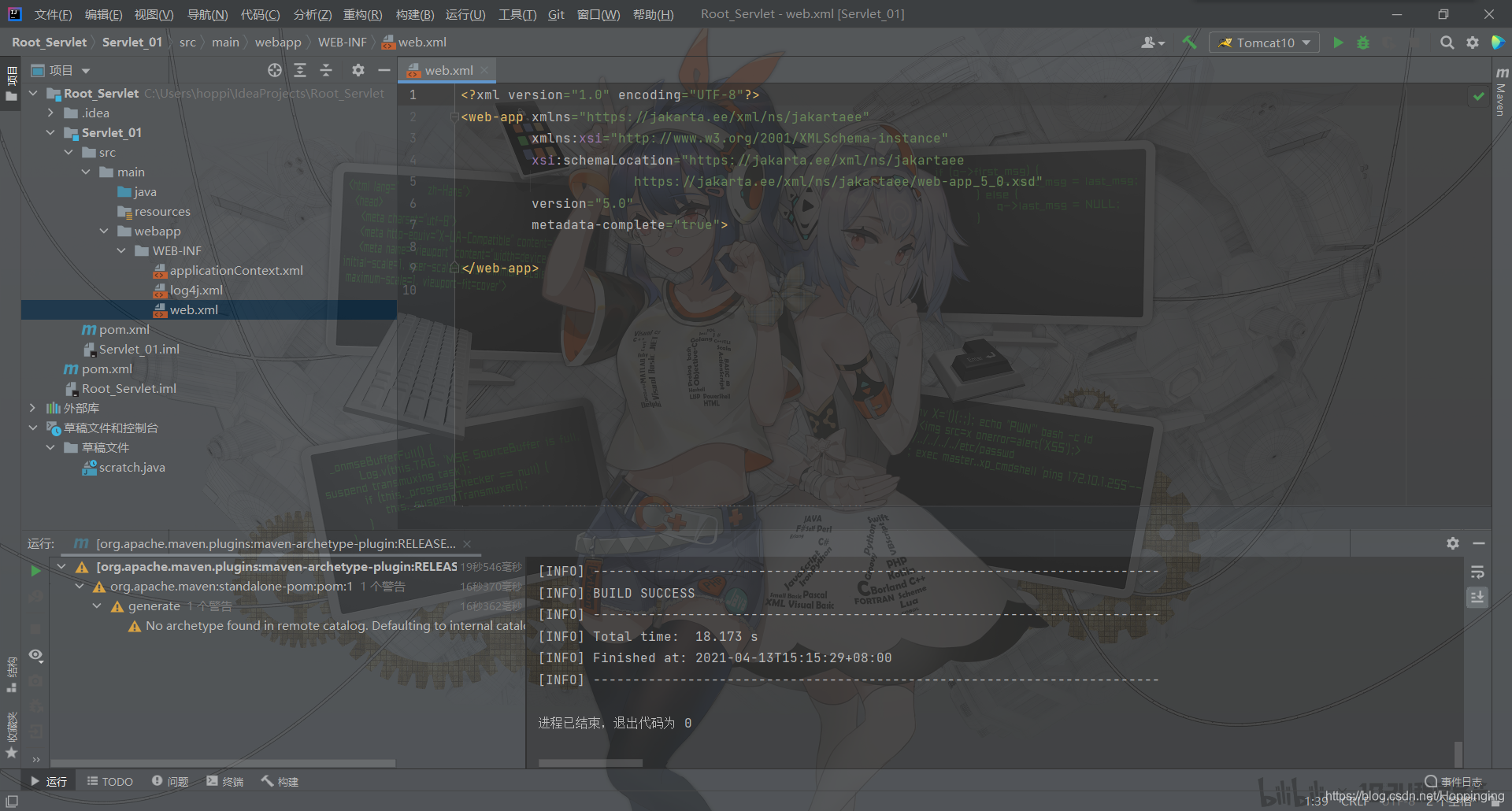Screen dimensions: 1512x811
Task: Expand the External Libraries node
Action: 32,408
